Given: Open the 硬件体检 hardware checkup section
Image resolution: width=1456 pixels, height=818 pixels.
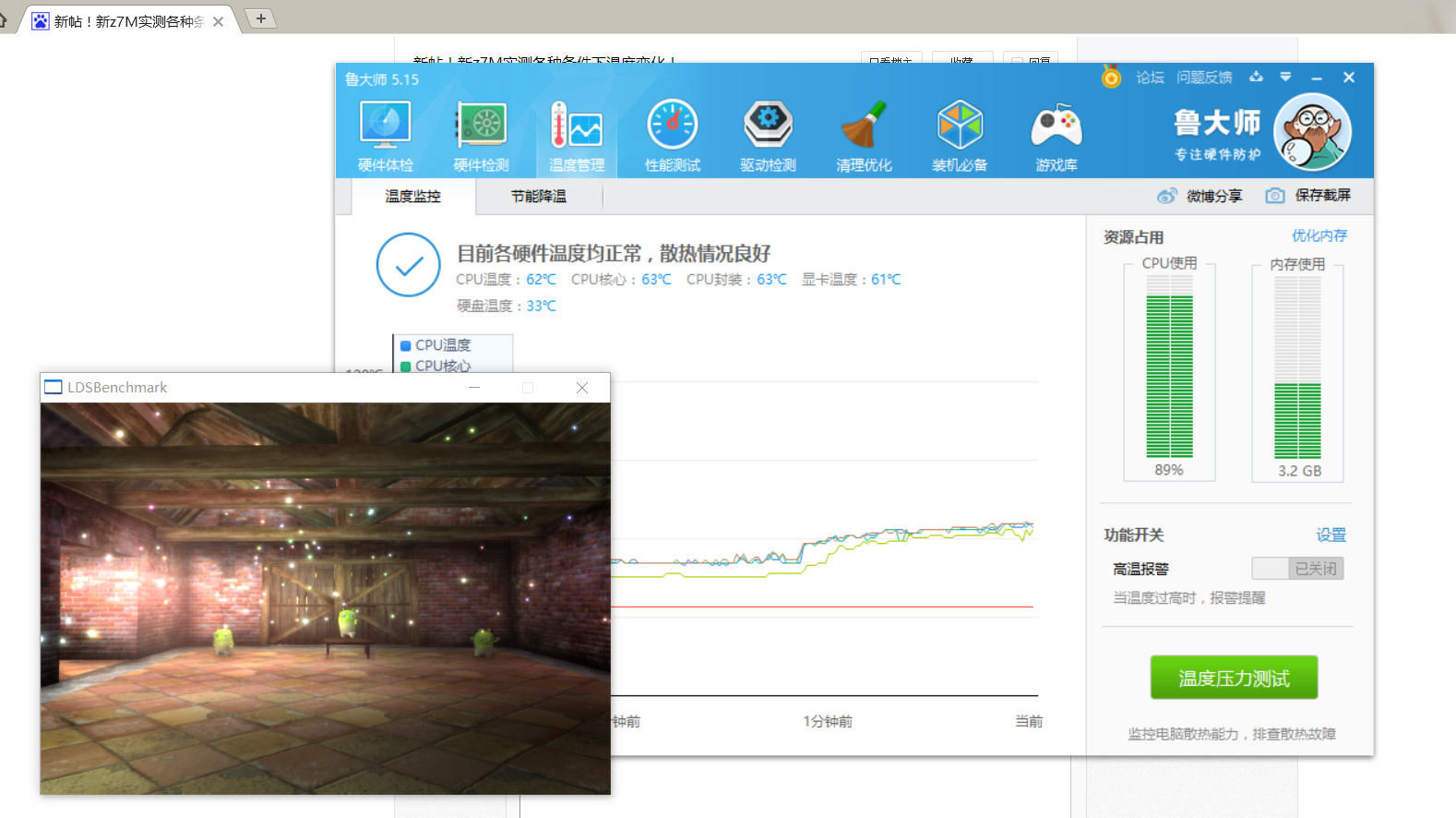Looking at the screenshot, I should 386,137.
